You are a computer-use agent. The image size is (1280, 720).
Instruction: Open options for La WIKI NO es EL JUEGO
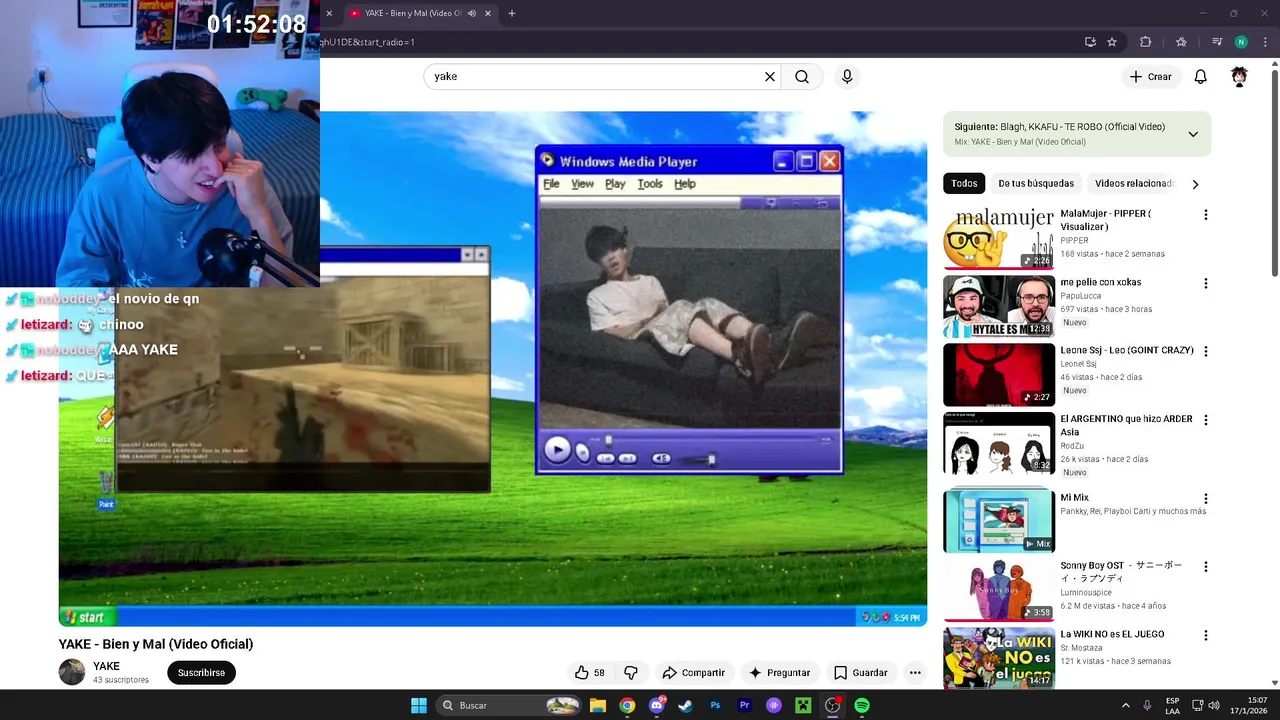tap(1205, 635)
